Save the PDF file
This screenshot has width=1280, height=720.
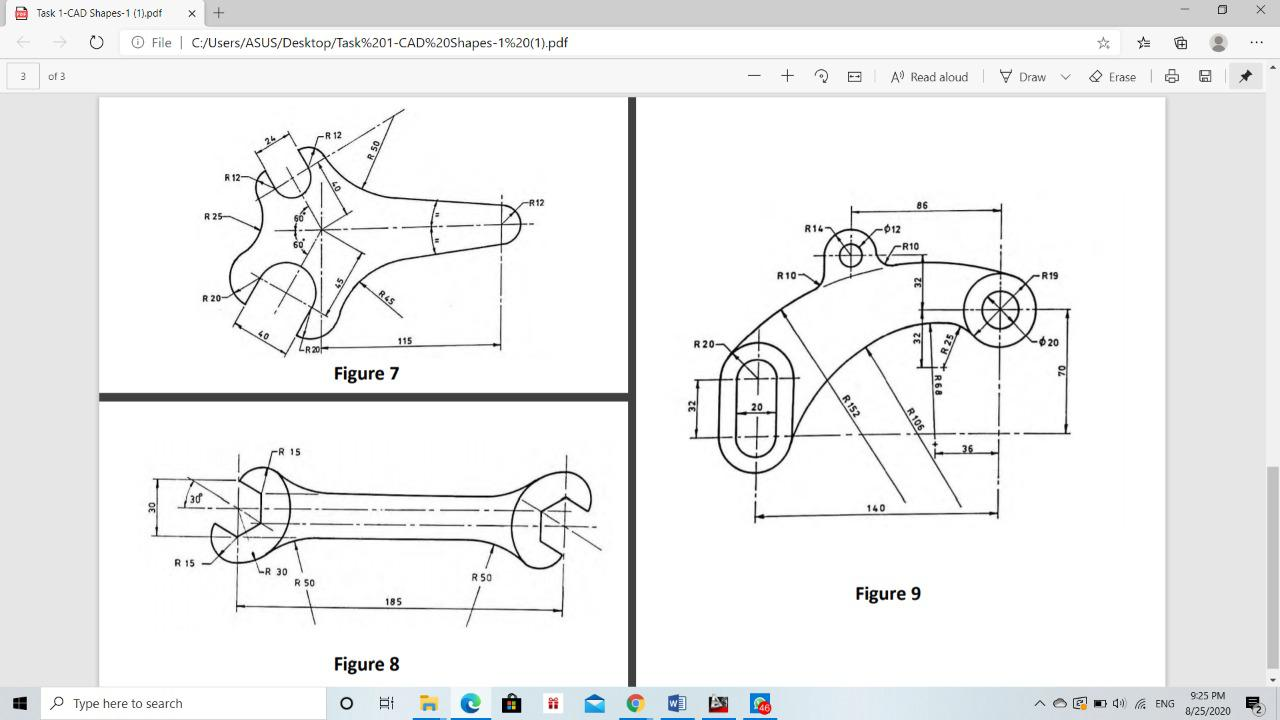click(1204, 76)
